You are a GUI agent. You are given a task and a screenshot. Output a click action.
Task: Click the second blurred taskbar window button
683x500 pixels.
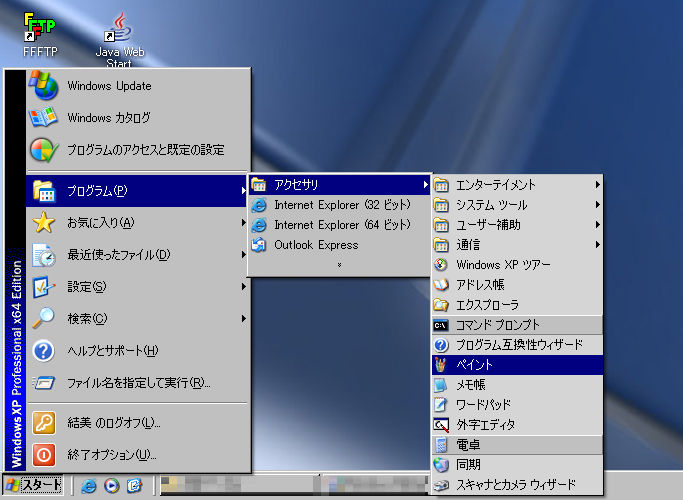point(373,485)
